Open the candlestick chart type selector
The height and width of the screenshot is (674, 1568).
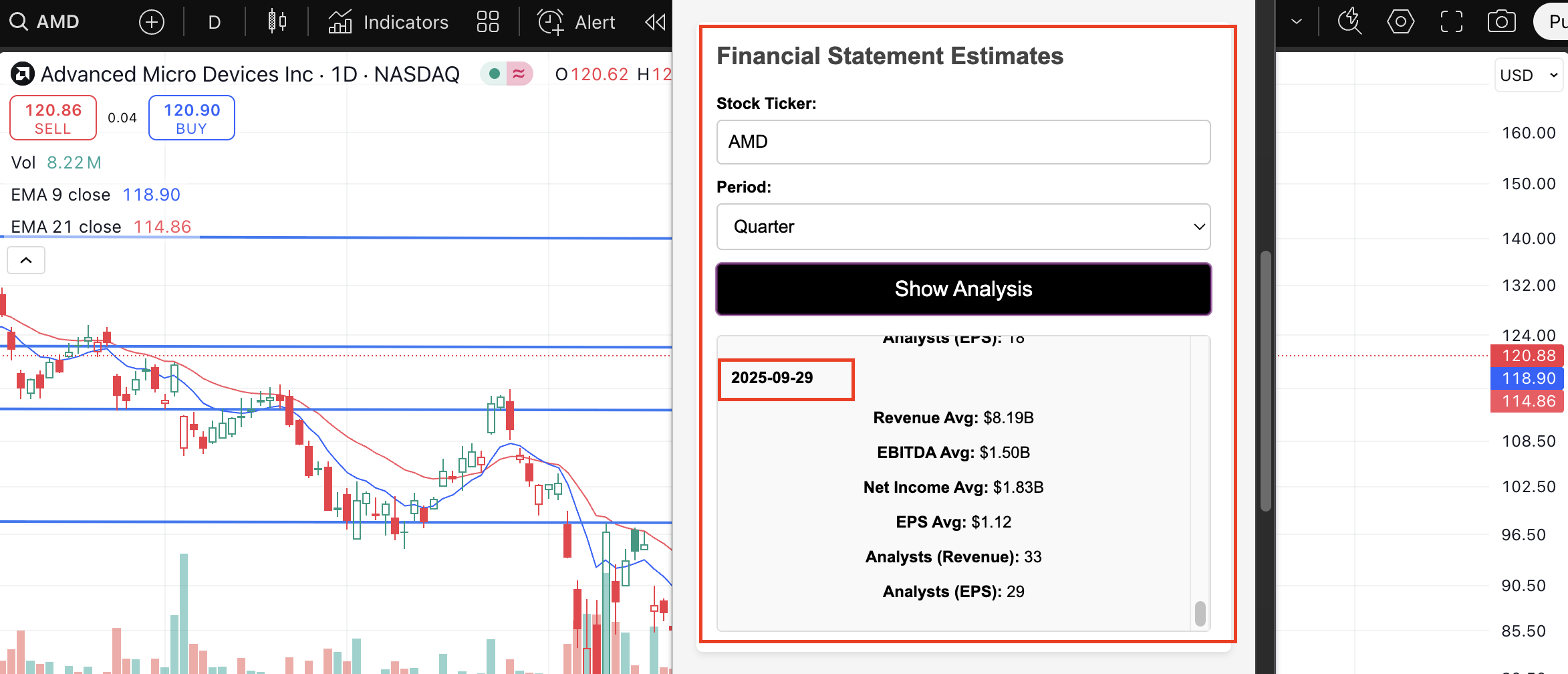[x=277, y=22]
